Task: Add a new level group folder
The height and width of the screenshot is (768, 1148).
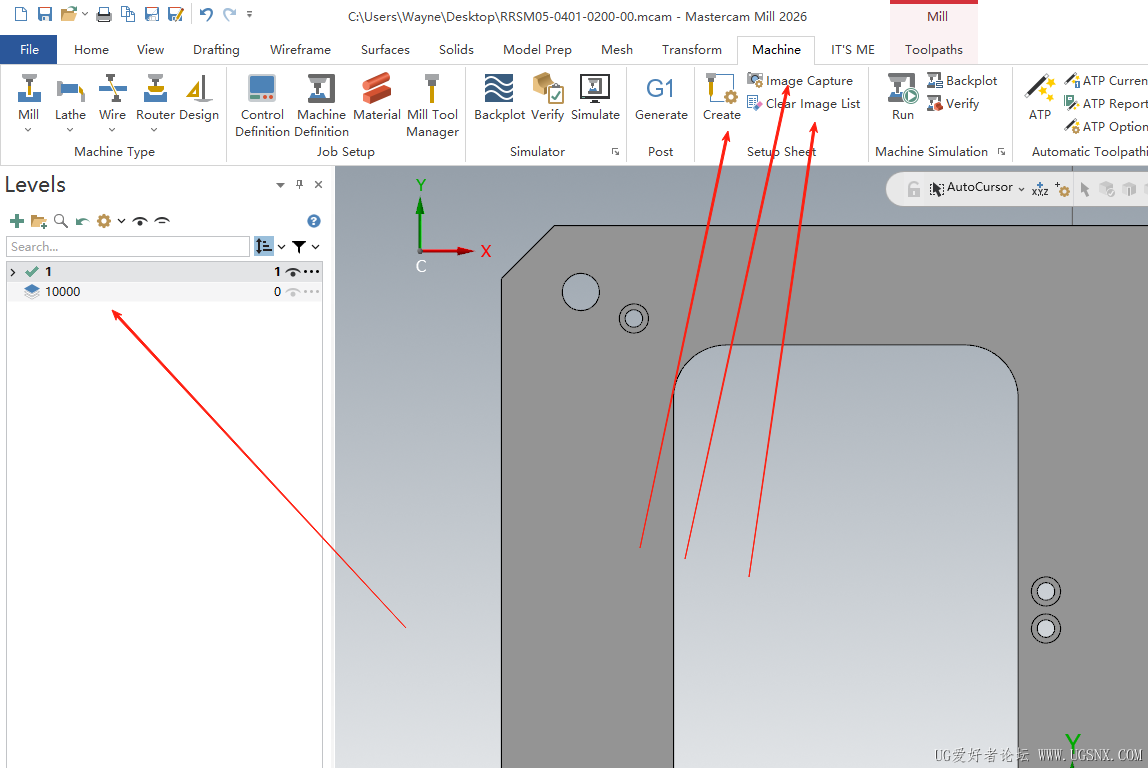Action: pos(39,221)
